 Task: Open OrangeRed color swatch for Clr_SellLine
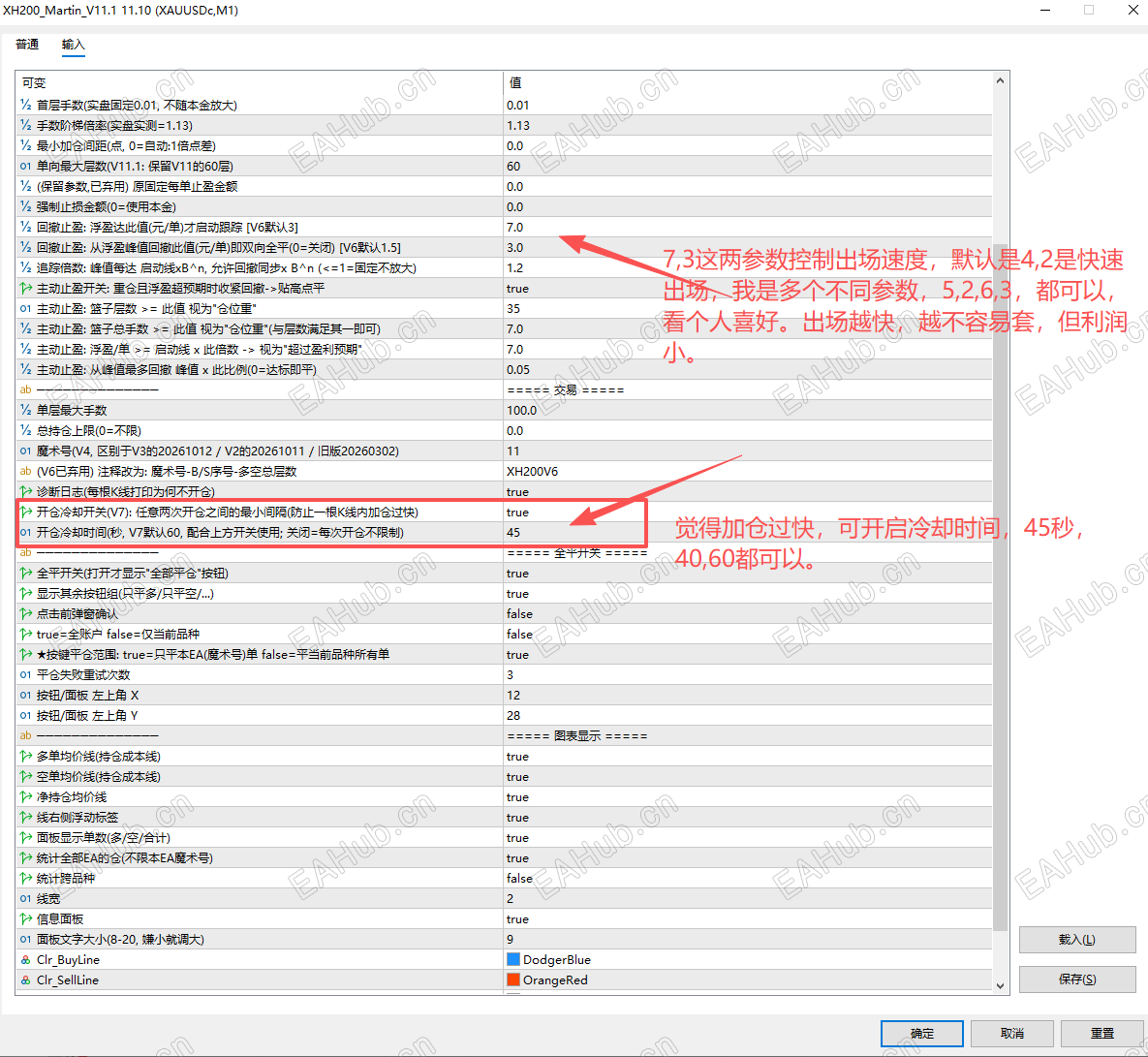tap(513, 980)
